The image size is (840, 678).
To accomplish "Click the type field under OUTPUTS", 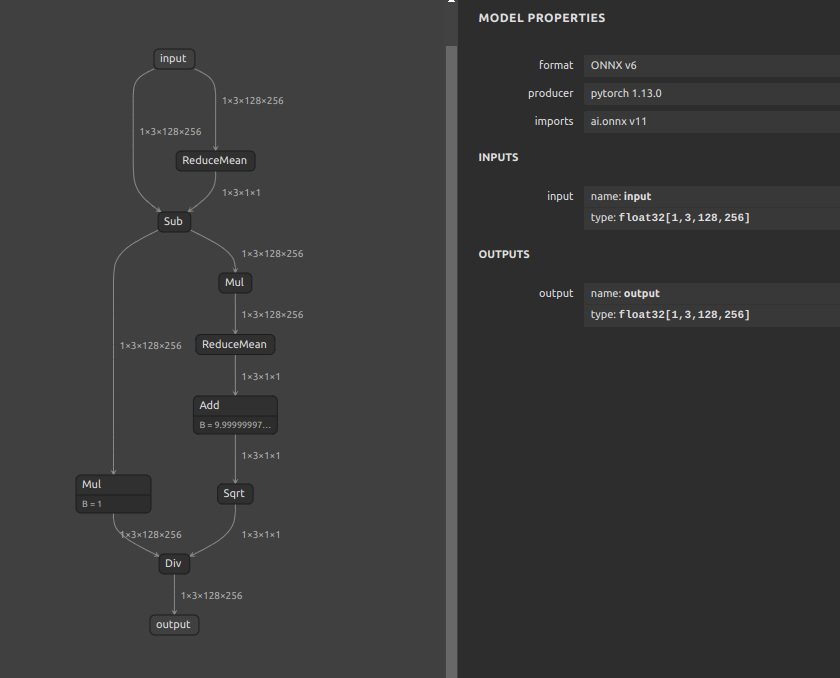I will 712,315.
